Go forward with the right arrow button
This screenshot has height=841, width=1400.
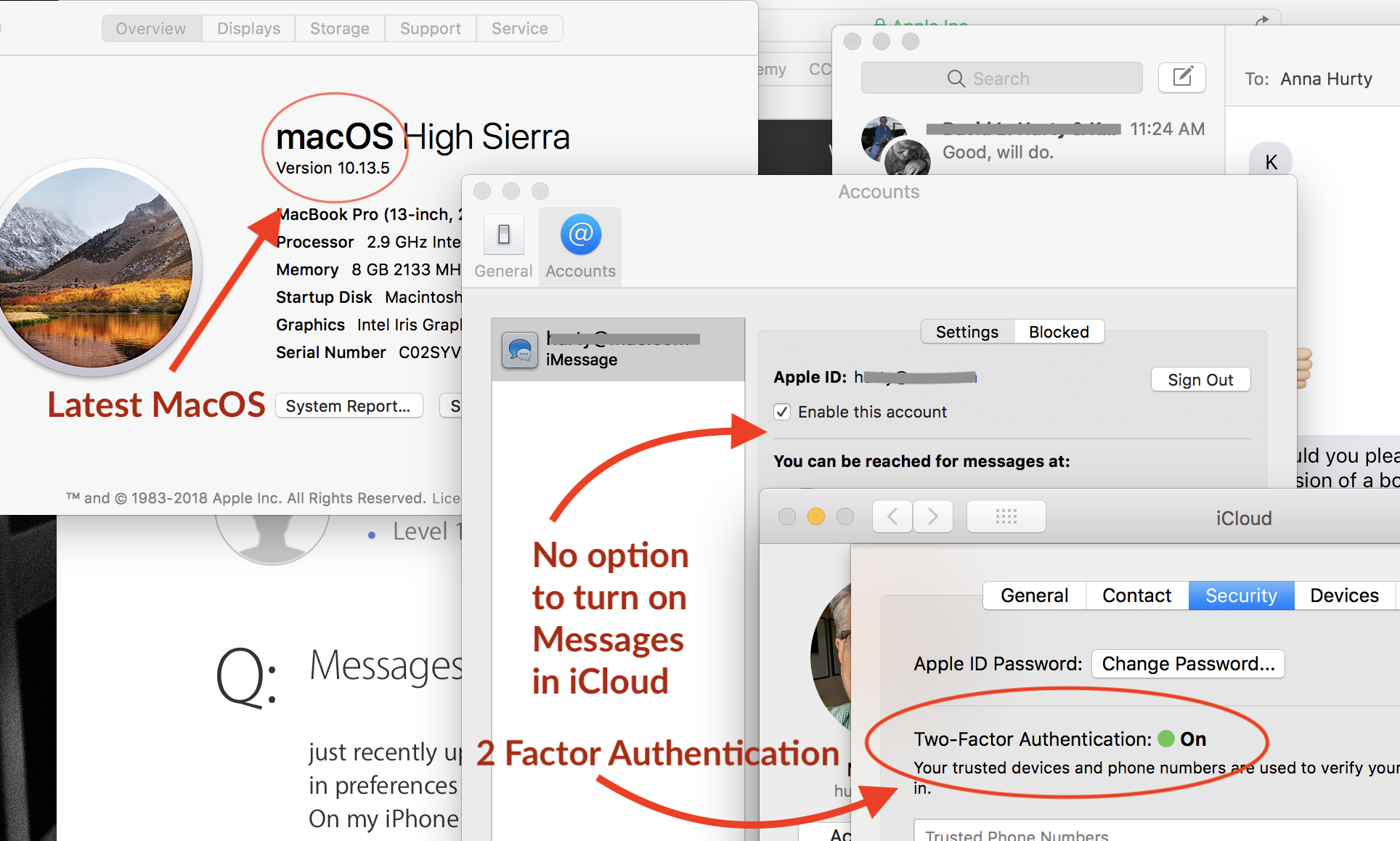[x=933, y=516]
